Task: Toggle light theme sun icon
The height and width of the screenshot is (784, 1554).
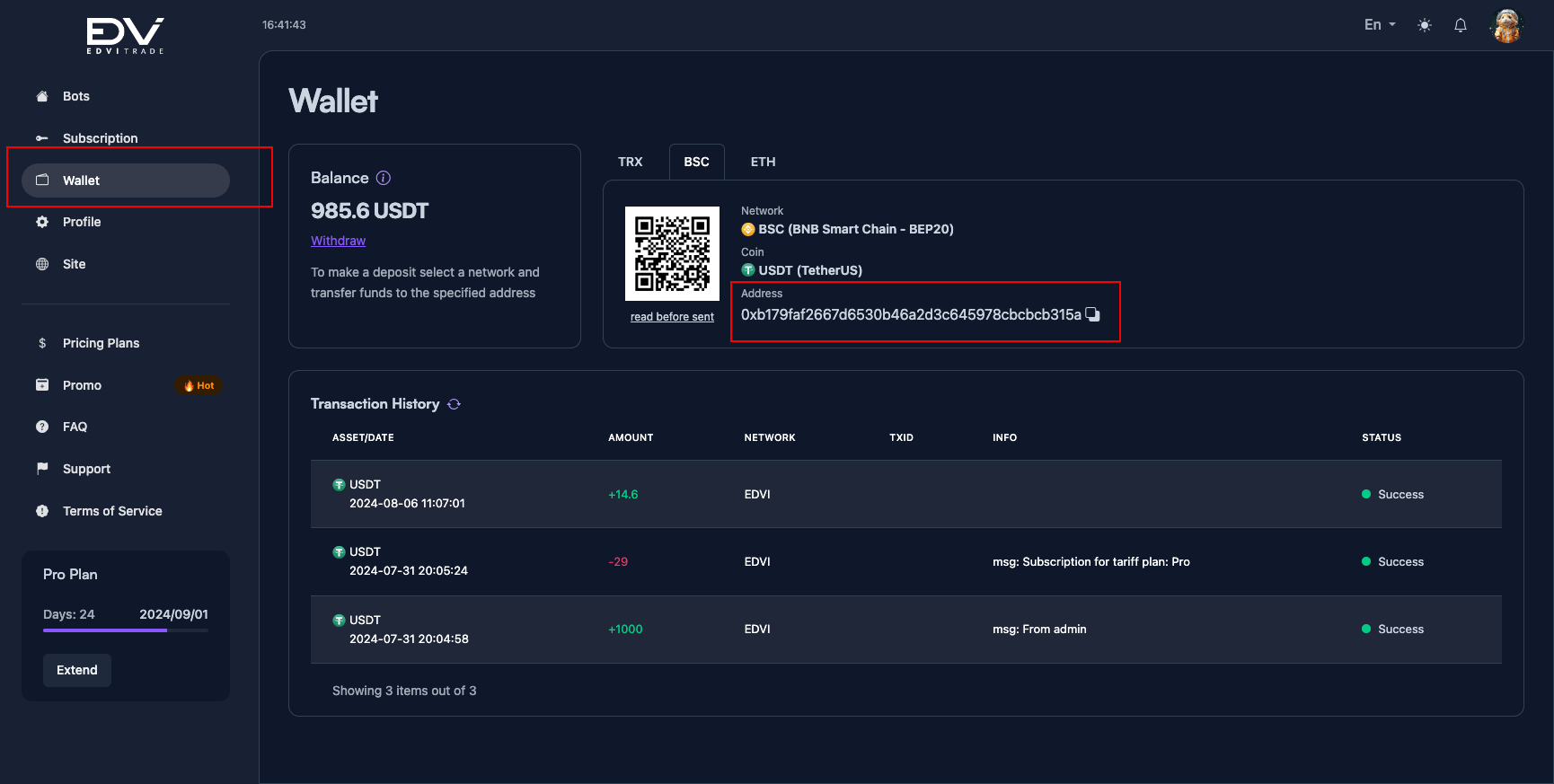Action: pyautogui.click(x=1425, y=25)
